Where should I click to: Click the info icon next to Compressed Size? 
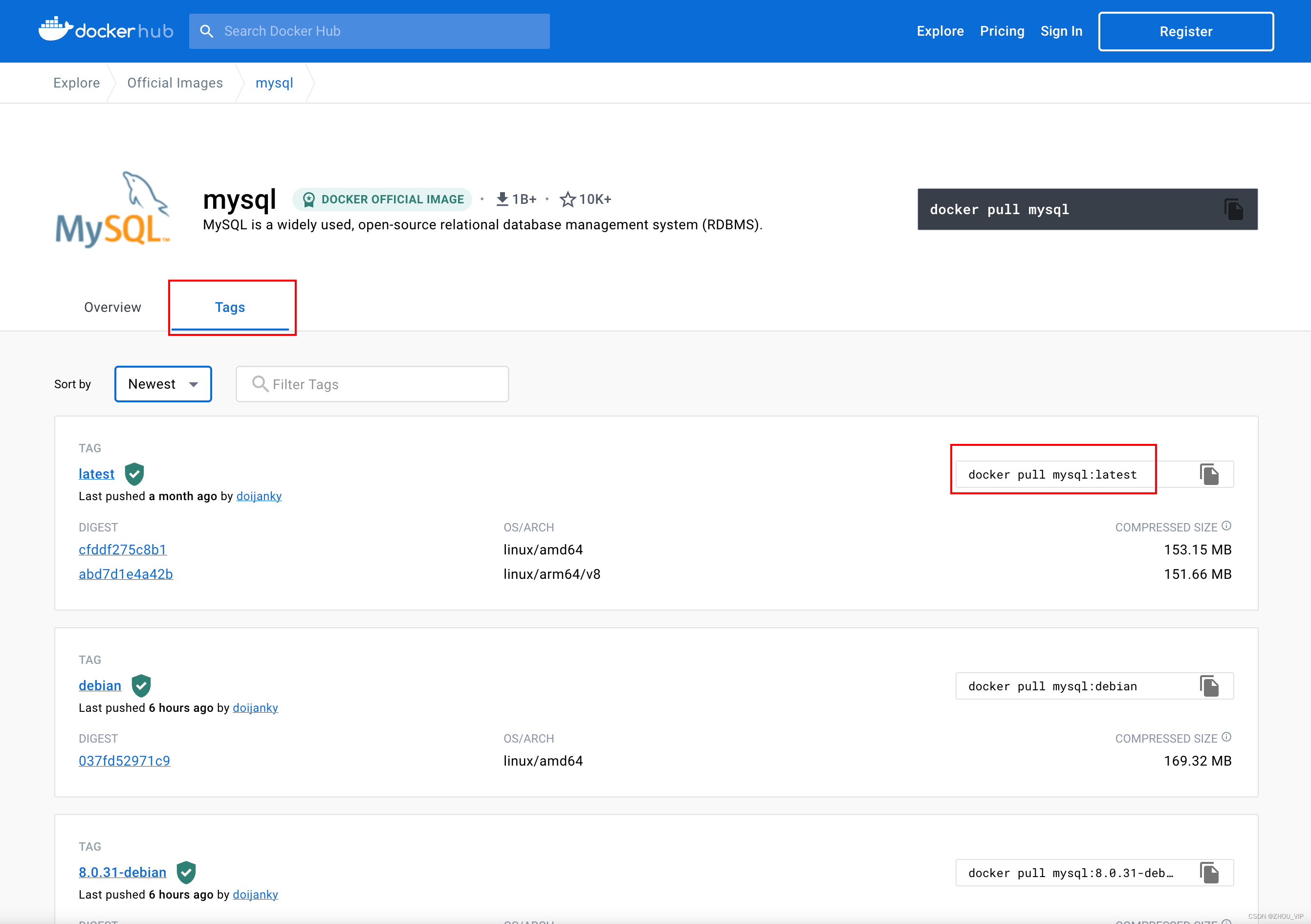[x=1227, y=526]
